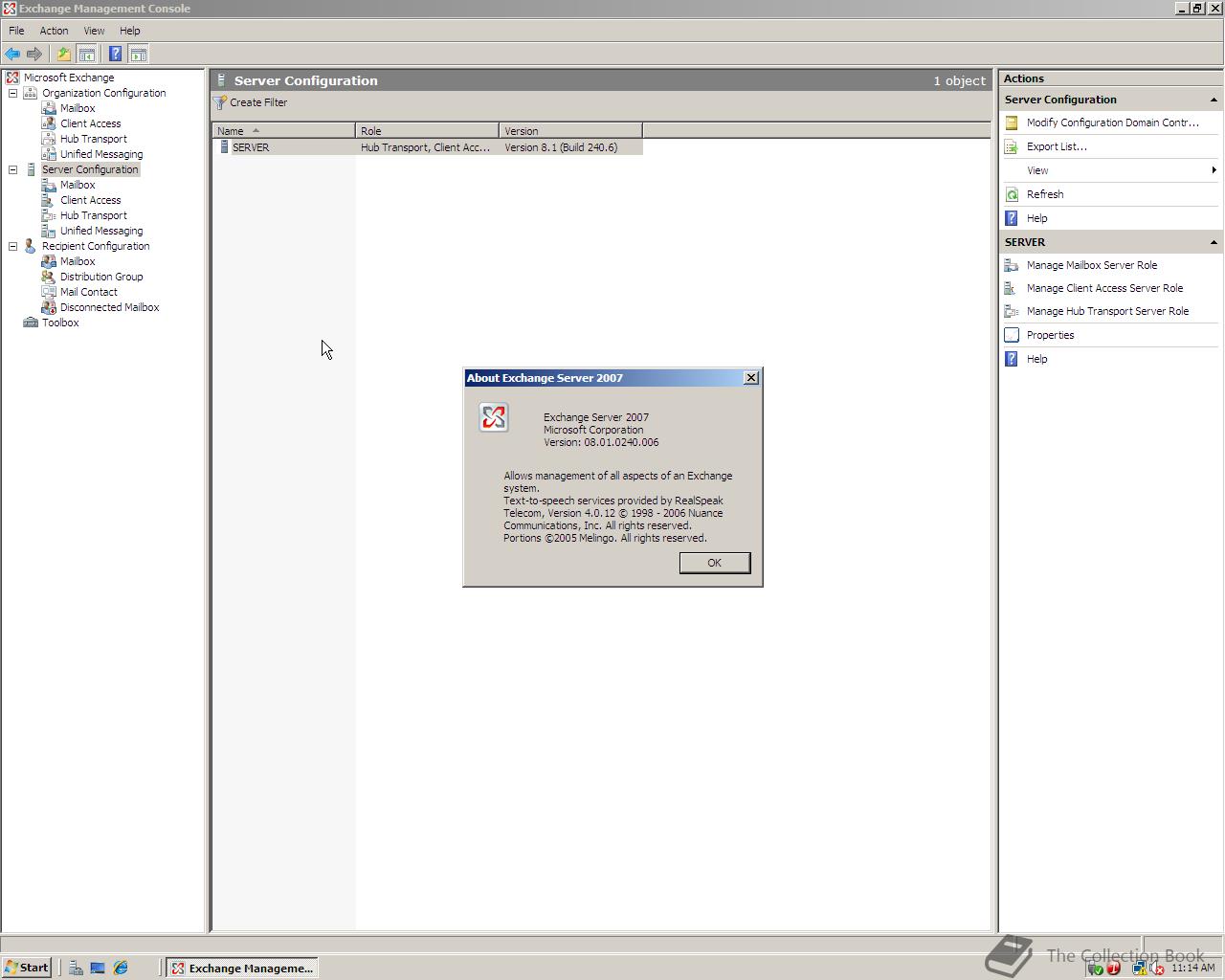The height and width of the screenshot is (980, 1225).
Task: Select Client Access under Server Configuration
Action: point(90,200)
